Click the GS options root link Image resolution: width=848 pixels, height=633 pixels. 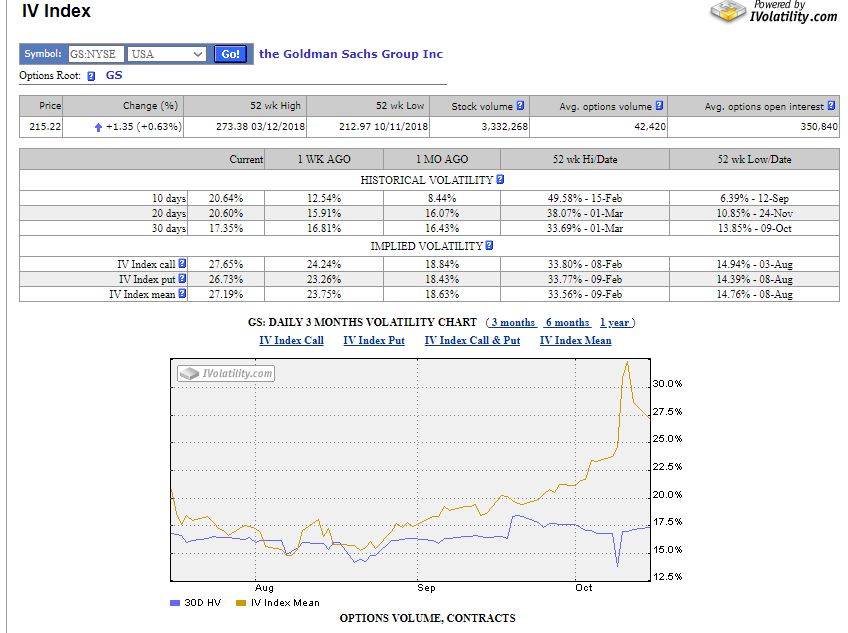pos(114,75)
